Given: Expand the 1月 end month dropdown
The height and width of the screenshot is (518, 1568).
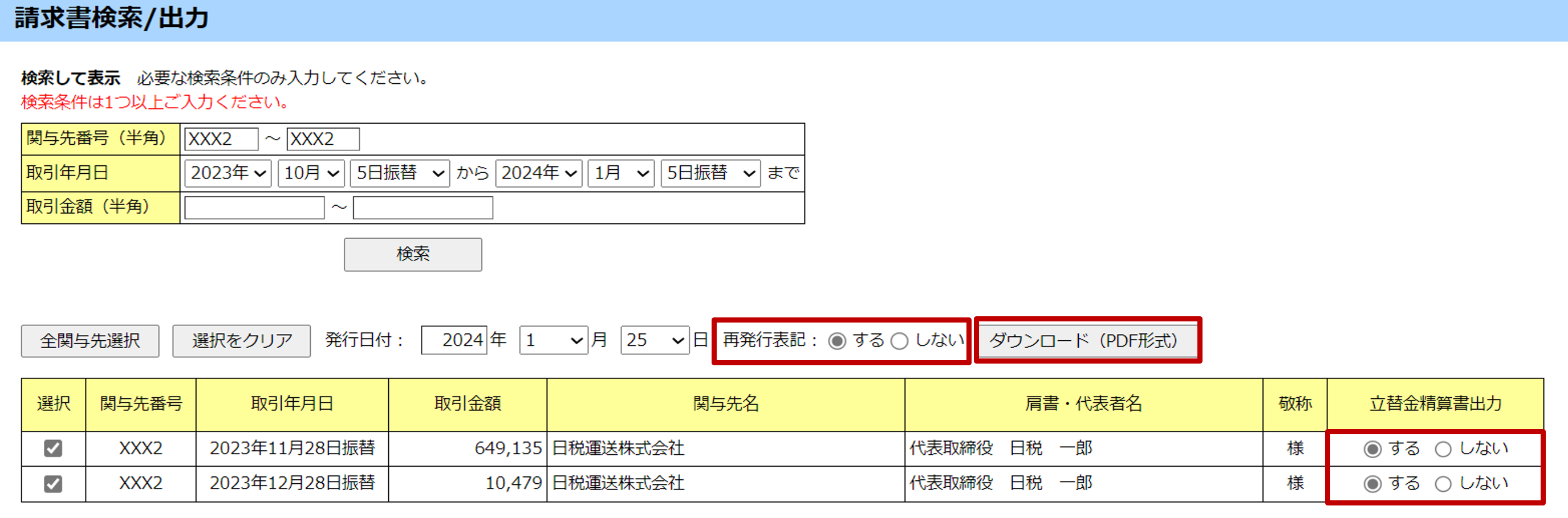Looking at the screenshot, I should pos(620,173).
